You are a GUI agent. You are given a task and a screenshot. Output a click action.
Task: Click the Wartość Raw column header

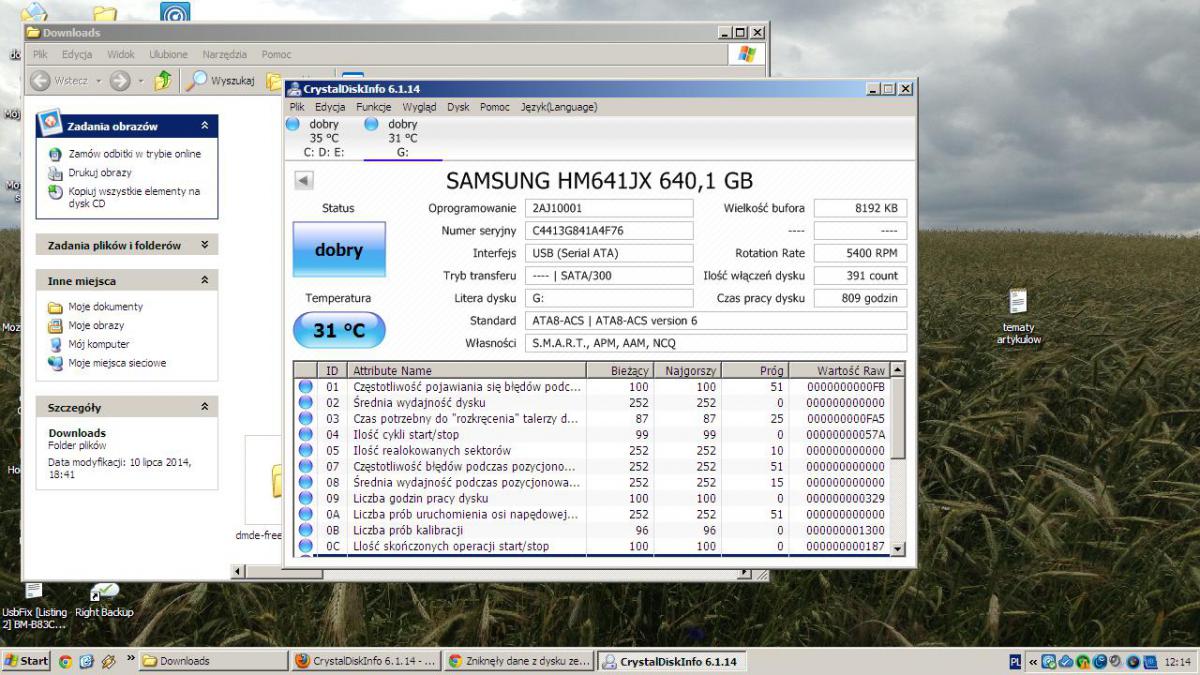click(838, 371)
